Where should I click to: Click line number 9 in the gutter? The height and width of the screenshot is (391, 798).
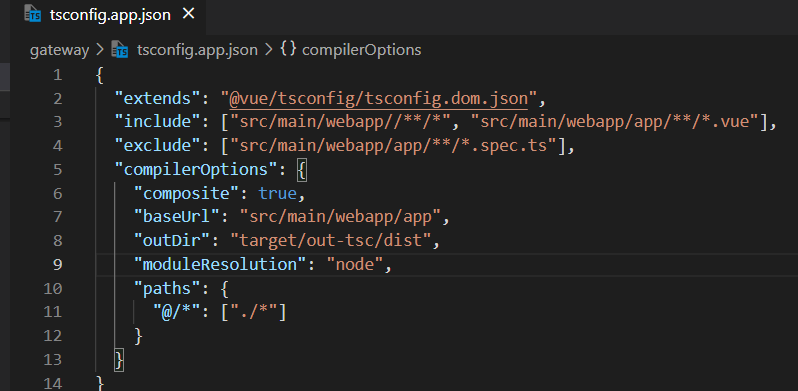pos(57,265)
